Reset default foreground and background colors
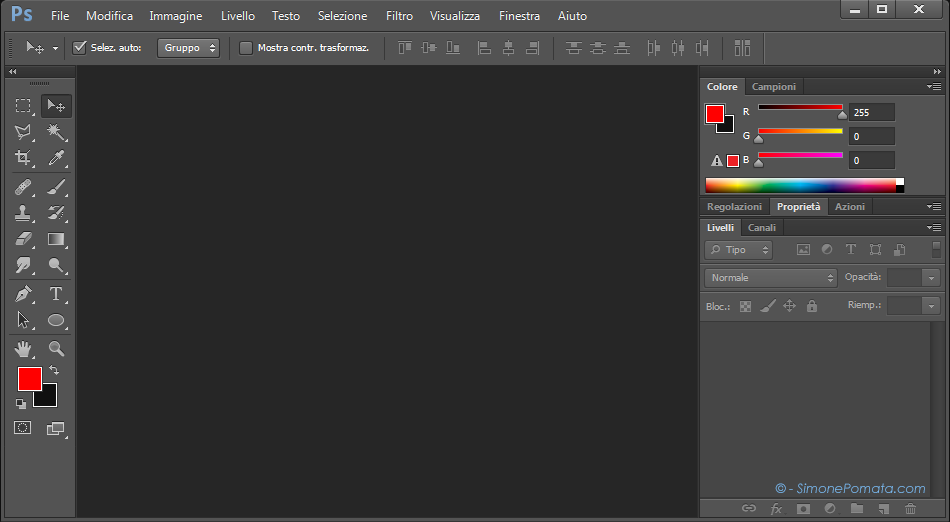The width and height of the screenshot is (950, 522). click(x=21, y=404)
